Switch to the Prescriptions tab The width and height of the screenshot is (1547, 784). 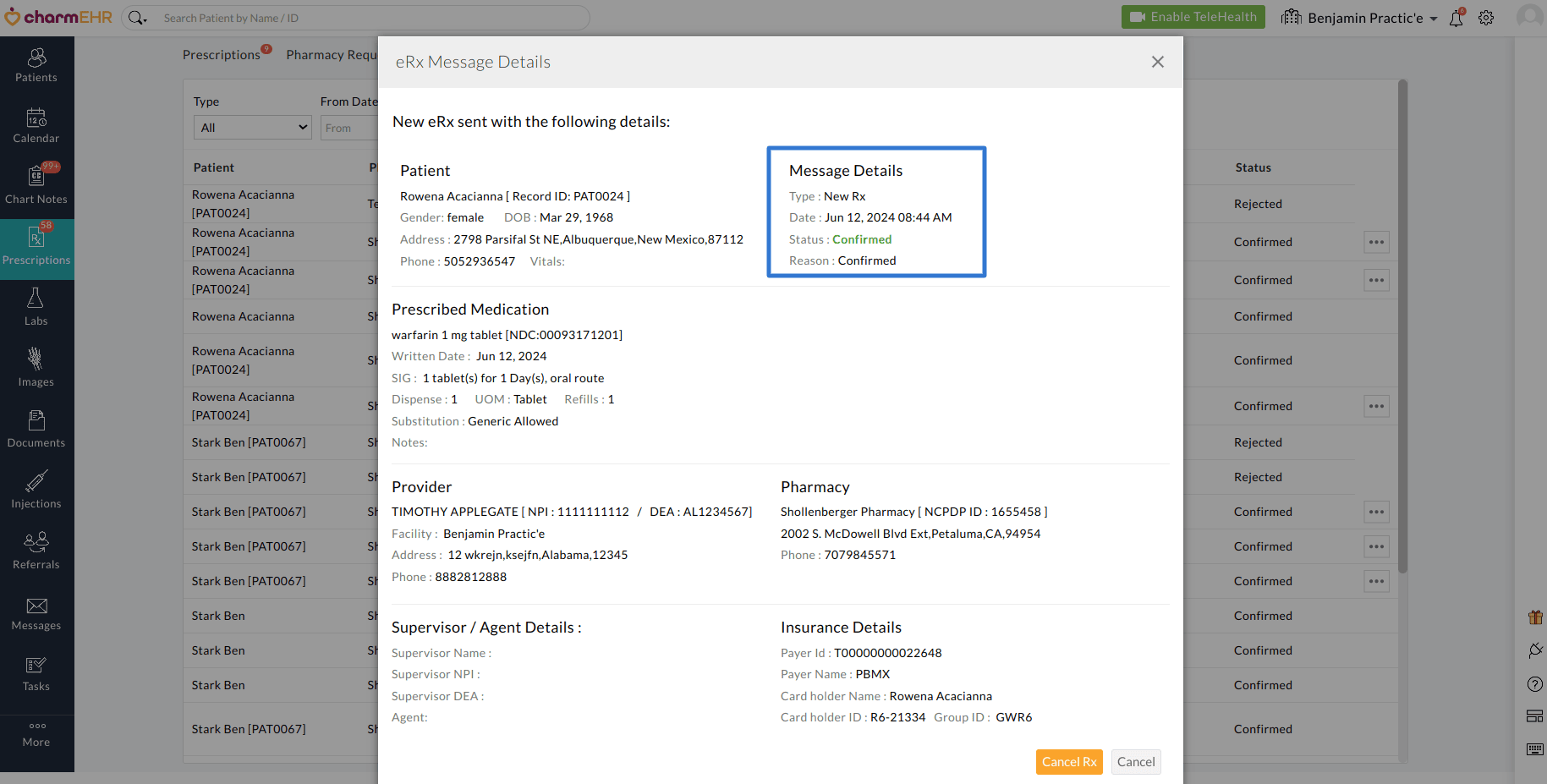pos(222,55)
